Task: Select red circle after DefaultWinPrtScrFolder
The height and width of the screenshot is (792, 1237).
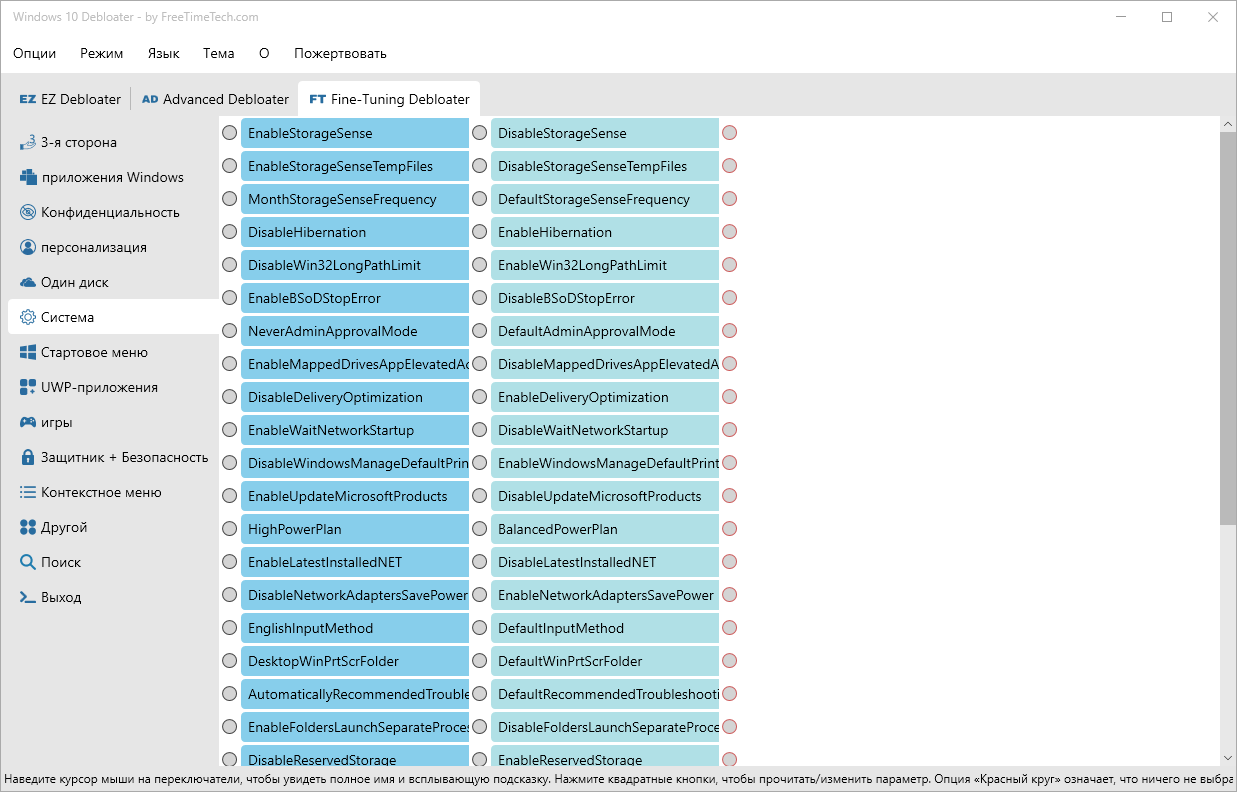Action: pos(730,661)
